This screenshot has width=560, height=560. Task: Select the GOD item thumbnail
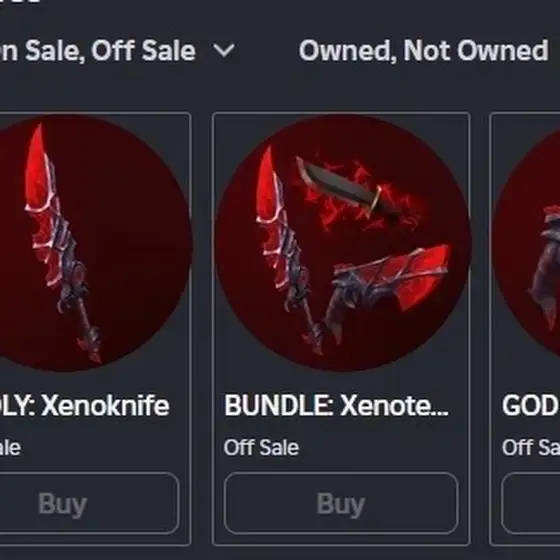point(527,243)
